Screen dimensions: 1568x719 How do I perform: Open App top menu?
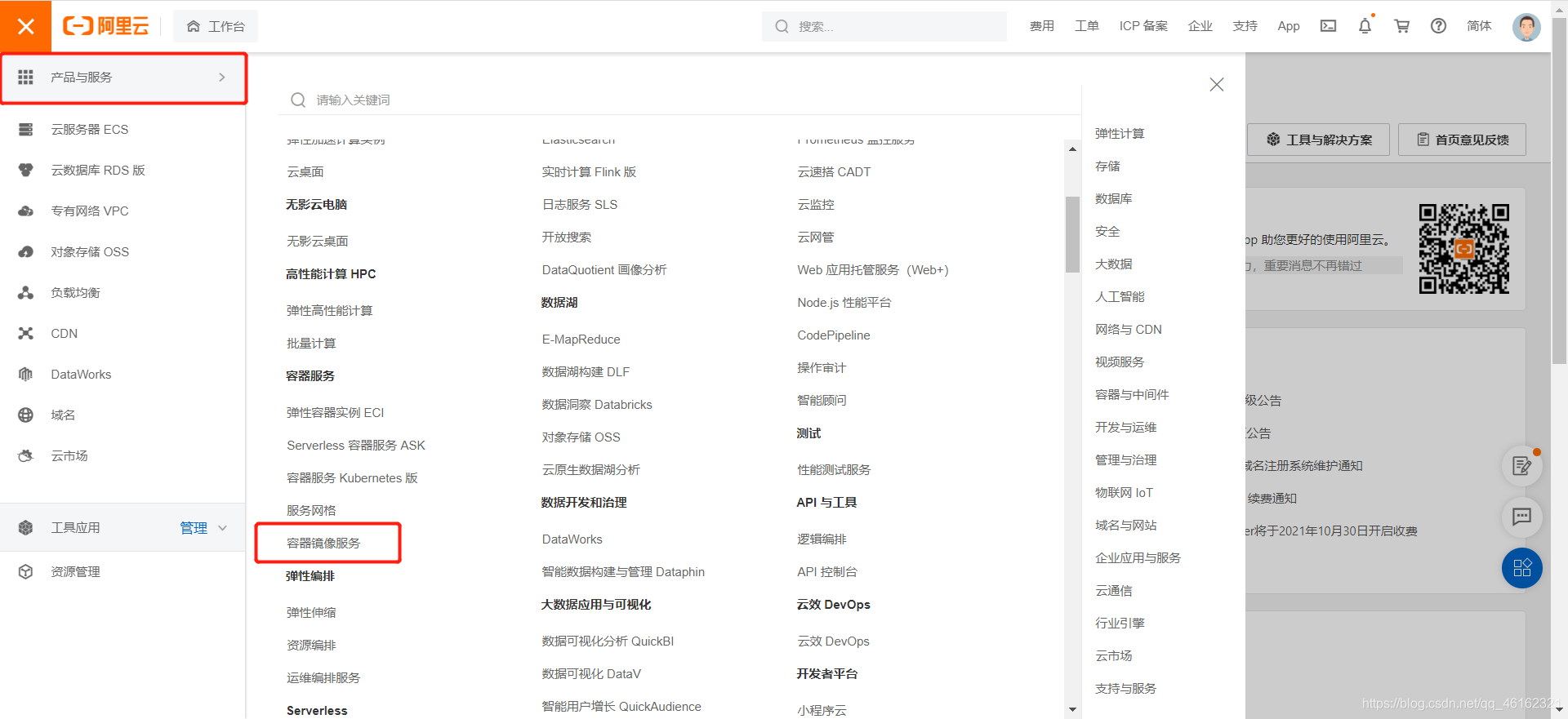(x=1289, y=26)
